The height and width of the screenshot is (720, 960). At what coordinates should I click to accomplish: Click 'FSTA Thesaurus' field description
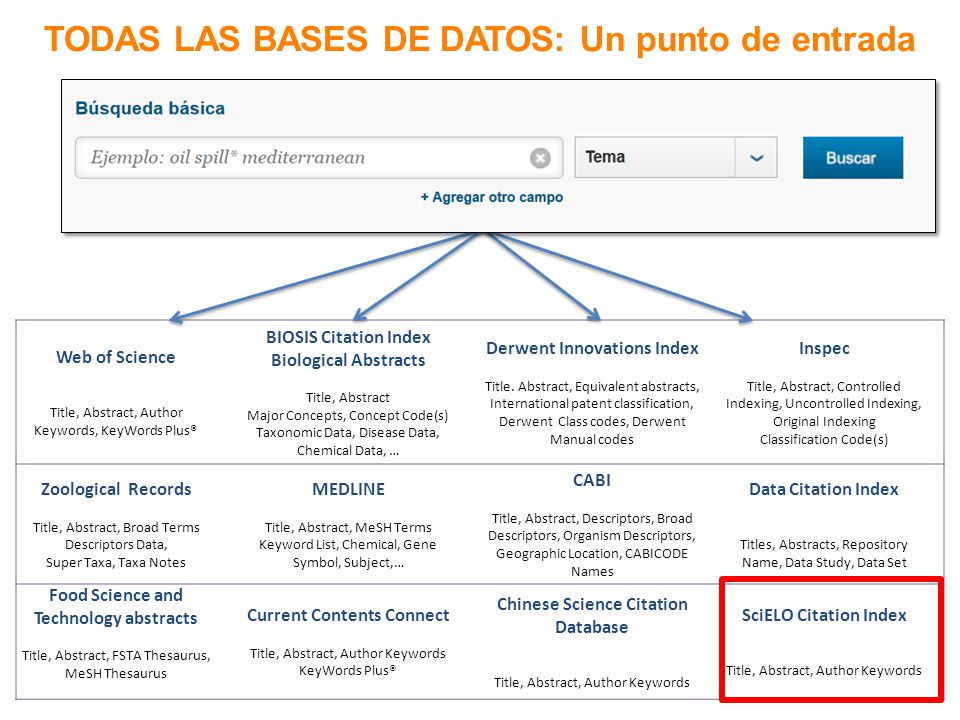click(160, 656)
